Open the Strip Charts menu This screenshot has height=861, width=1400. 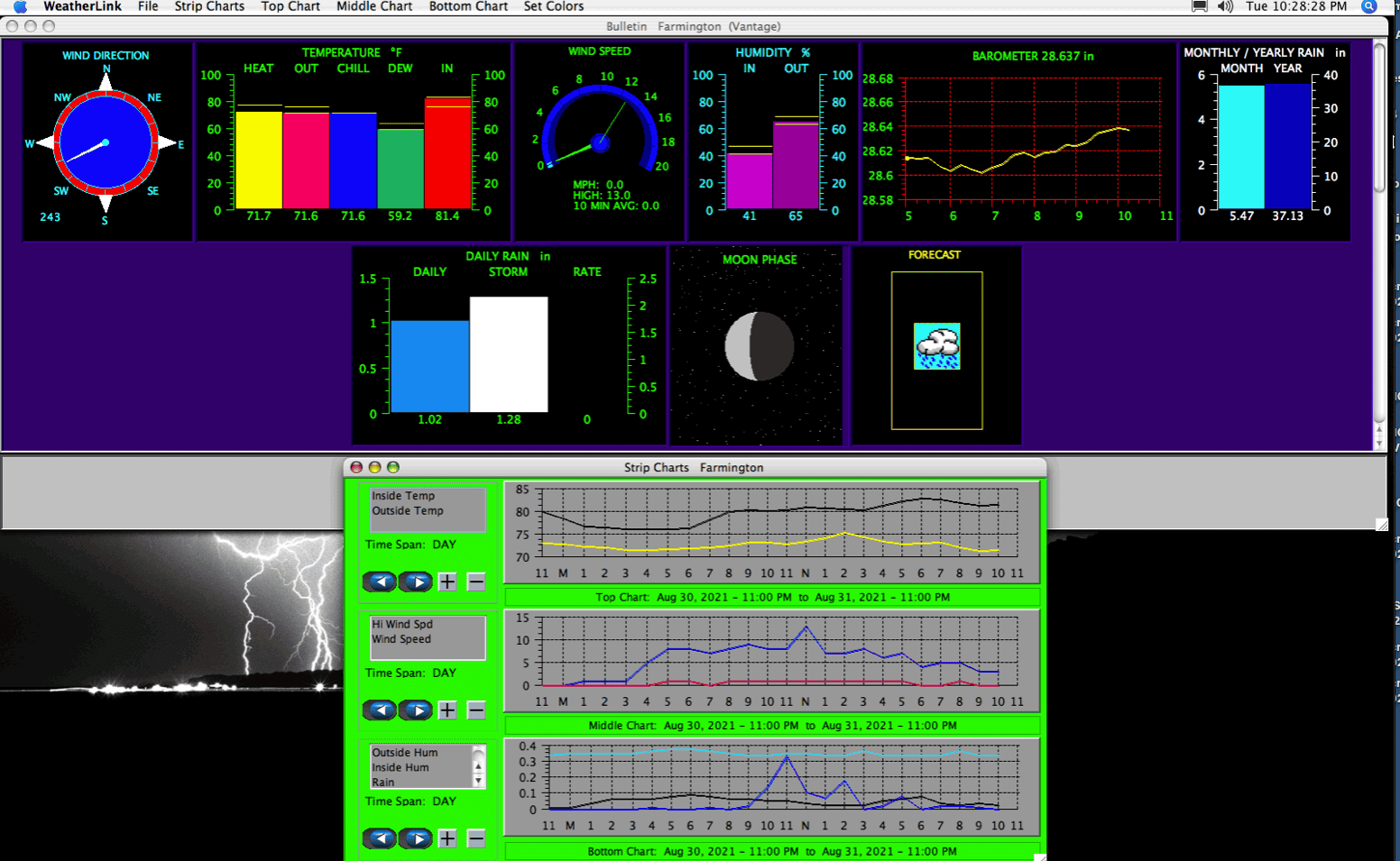[x=209, y=6]
